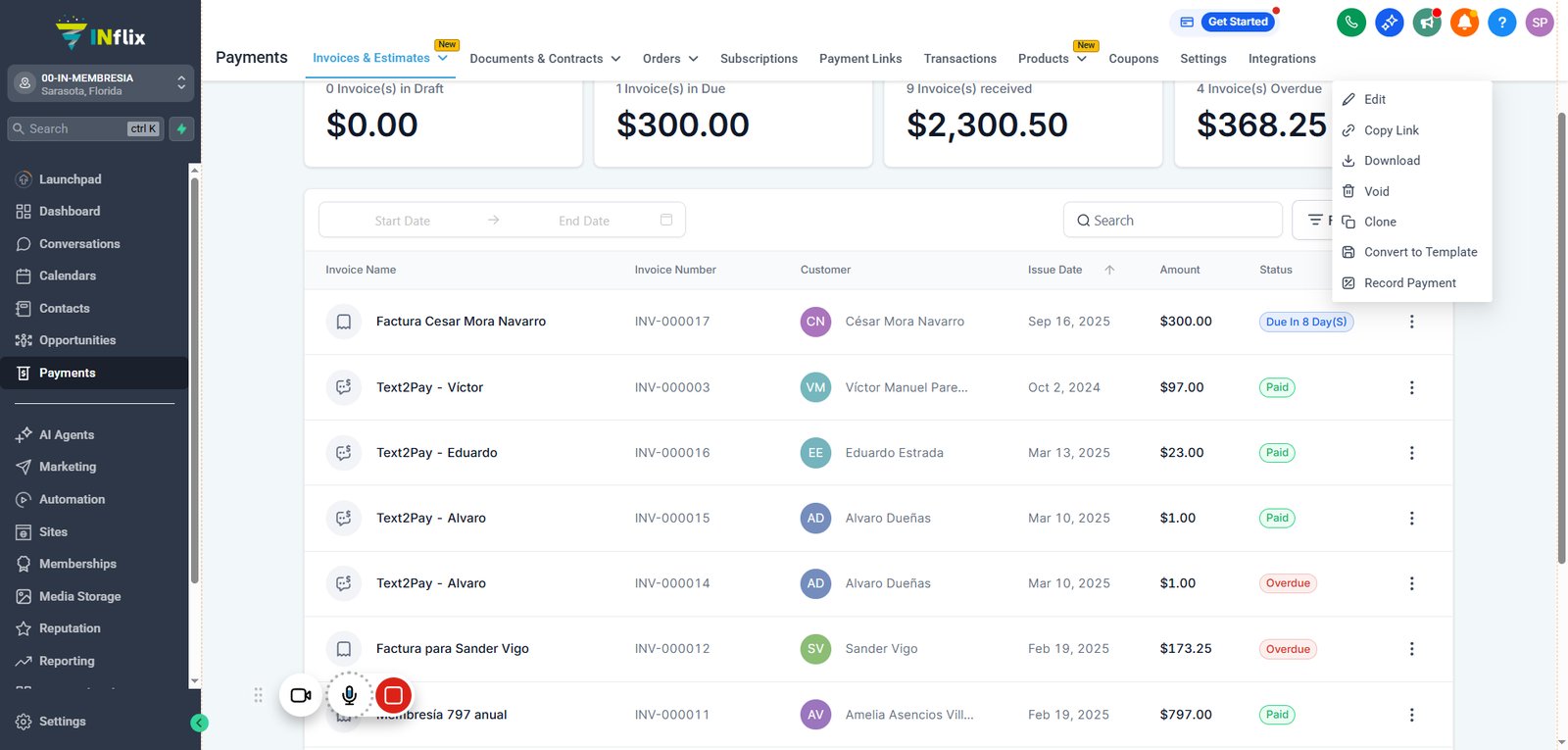Image resolution: width=1568 pixels, height=750 pixels.
Task: Click the microphone icon in recording toolbar
Action: (x=349, y=695)
